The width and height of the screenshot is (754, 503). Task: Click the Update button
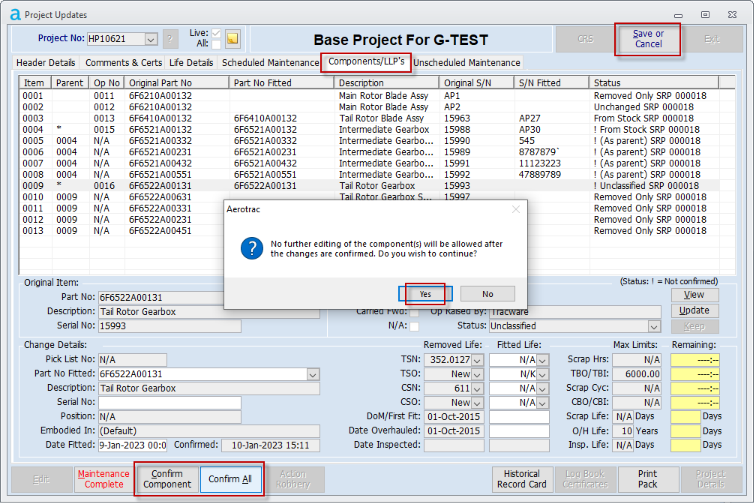(694, 311)
